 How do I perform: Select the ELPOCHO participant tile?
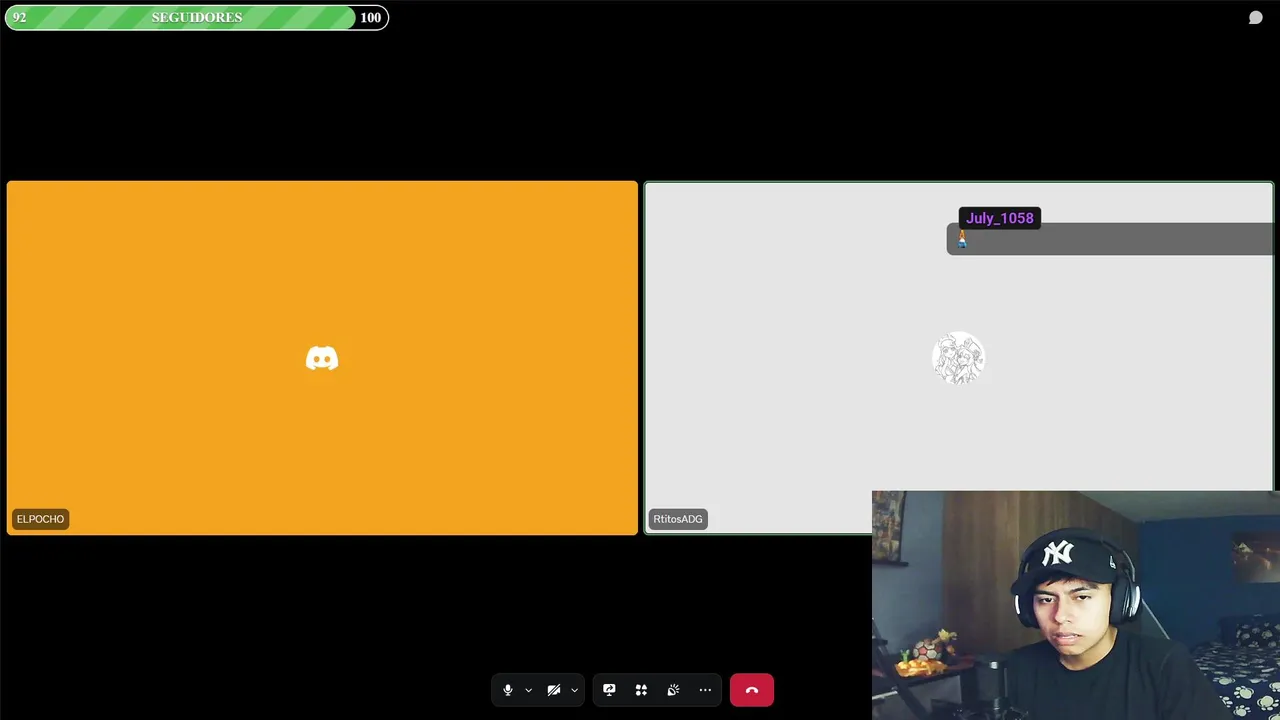(x=322, y=358)
